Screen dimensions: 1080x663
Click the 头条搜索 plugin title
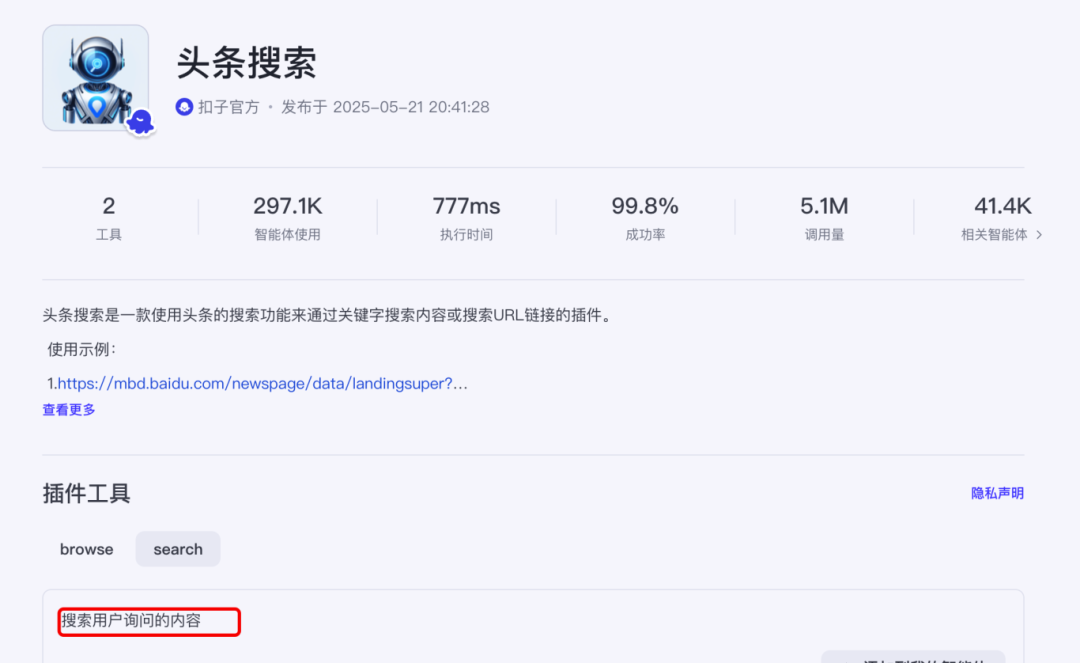247,63
